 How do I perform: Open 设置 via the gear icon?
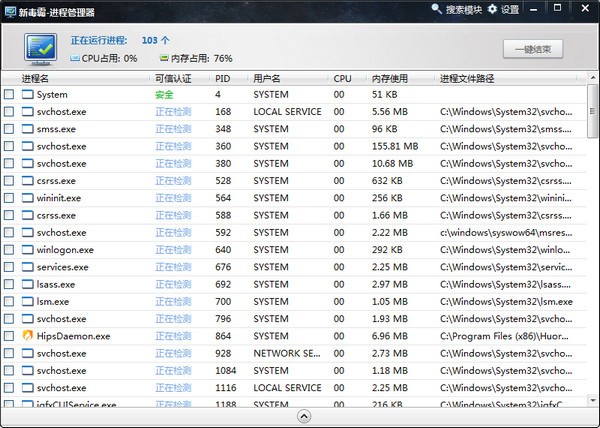[493, 10]
